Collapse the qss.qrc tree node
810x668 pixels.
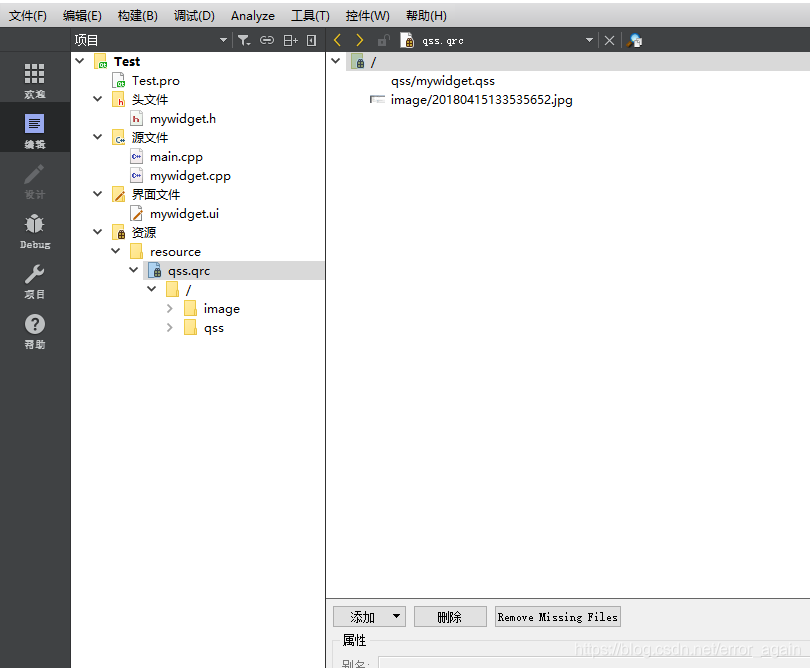(x=133, y=270)
